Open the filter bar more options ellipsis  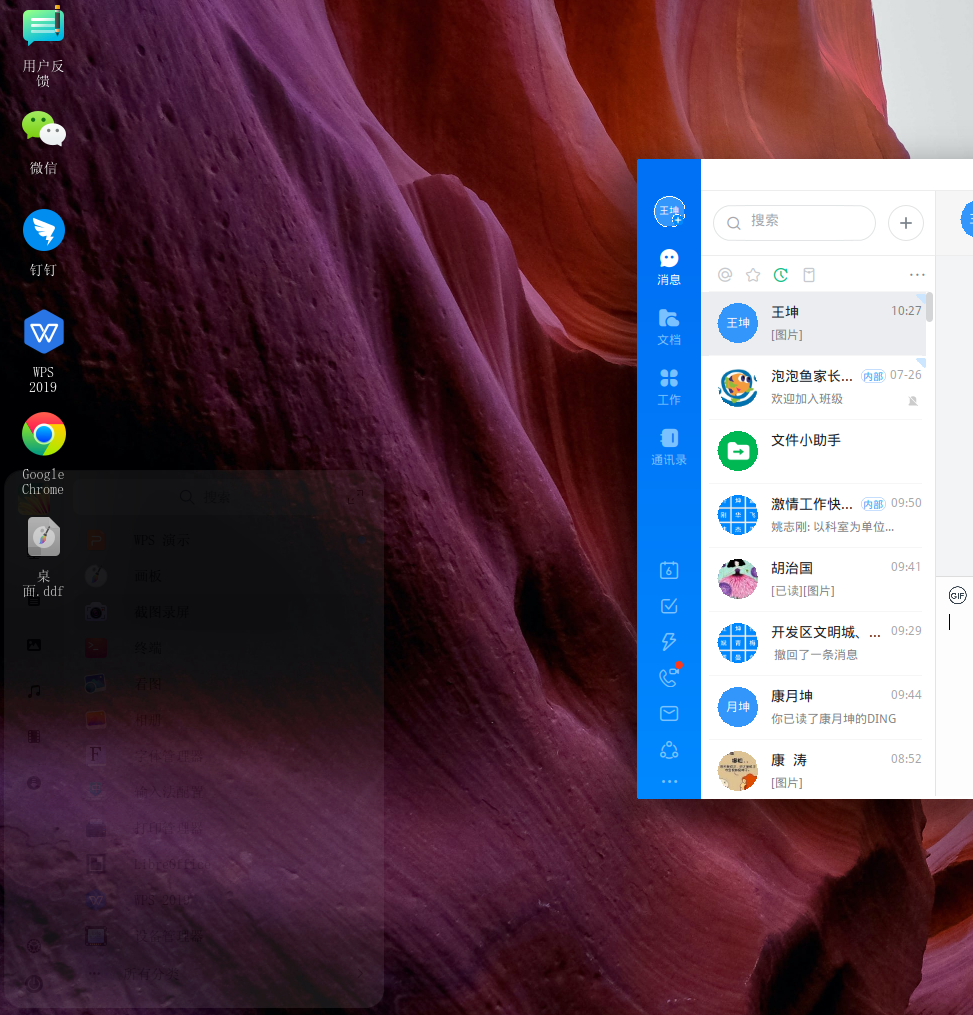pyautogui.click(x=917, y=275)
